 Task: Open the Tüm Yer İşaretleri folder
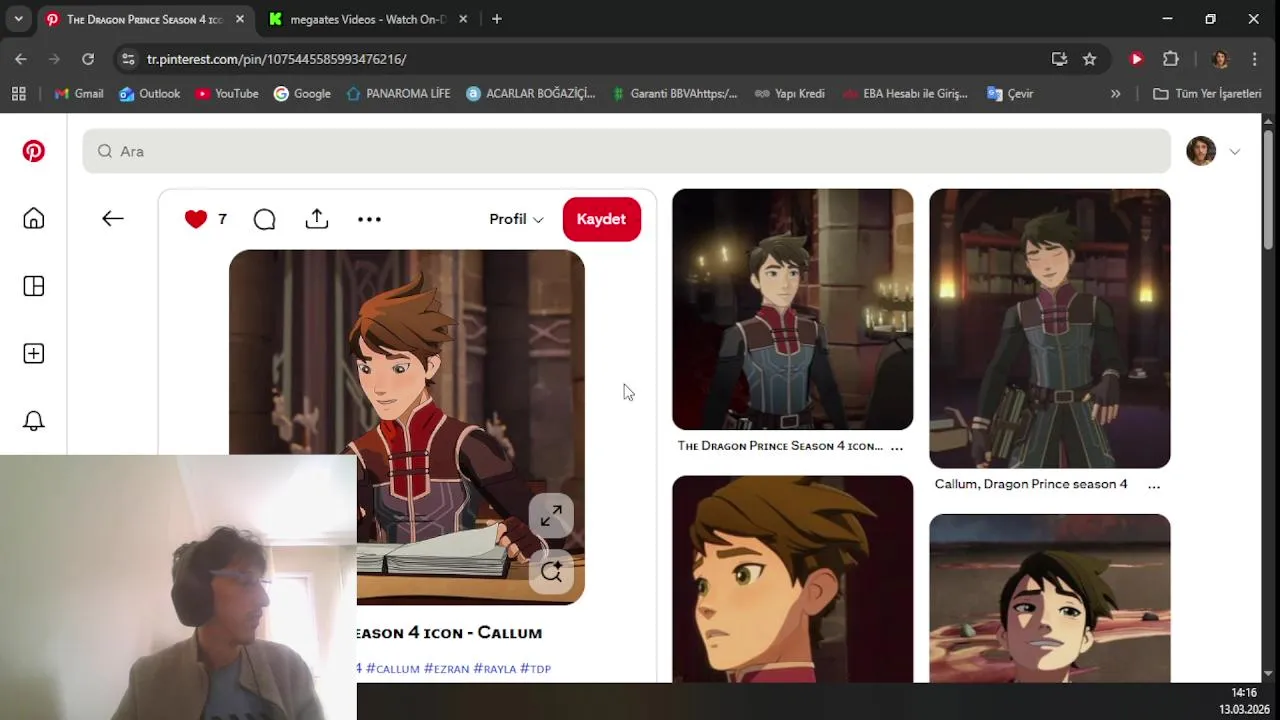[x=1207, y=93]
